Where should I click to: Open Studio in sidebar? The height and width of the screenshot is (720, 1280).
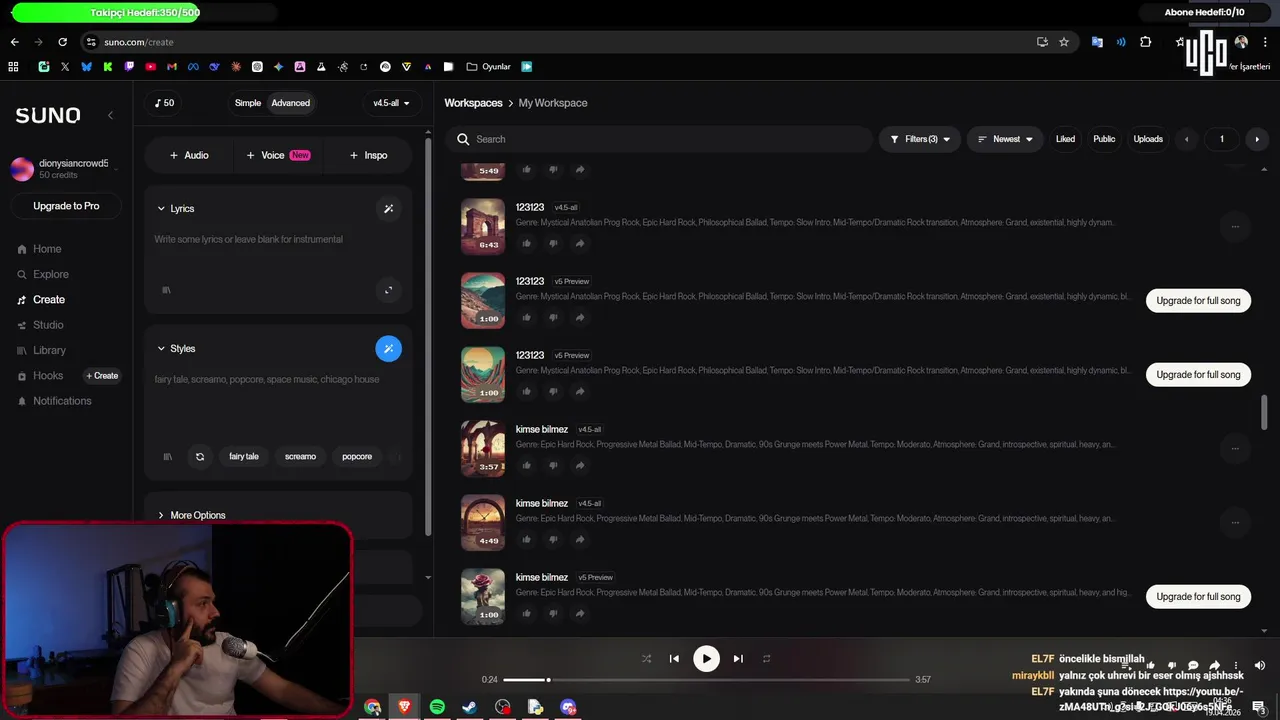tap(41, 325)
